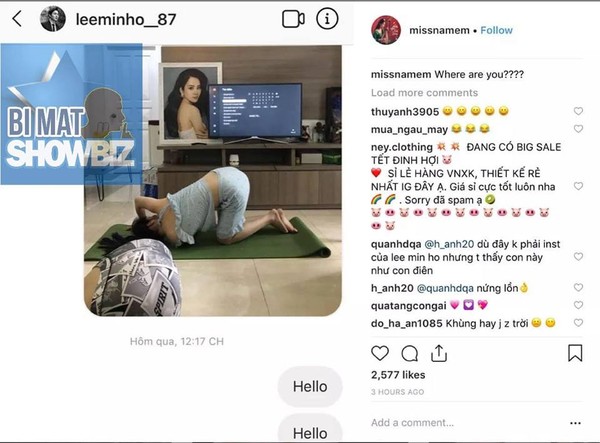Like thuyanh3905's comment heart

[578, 111]
